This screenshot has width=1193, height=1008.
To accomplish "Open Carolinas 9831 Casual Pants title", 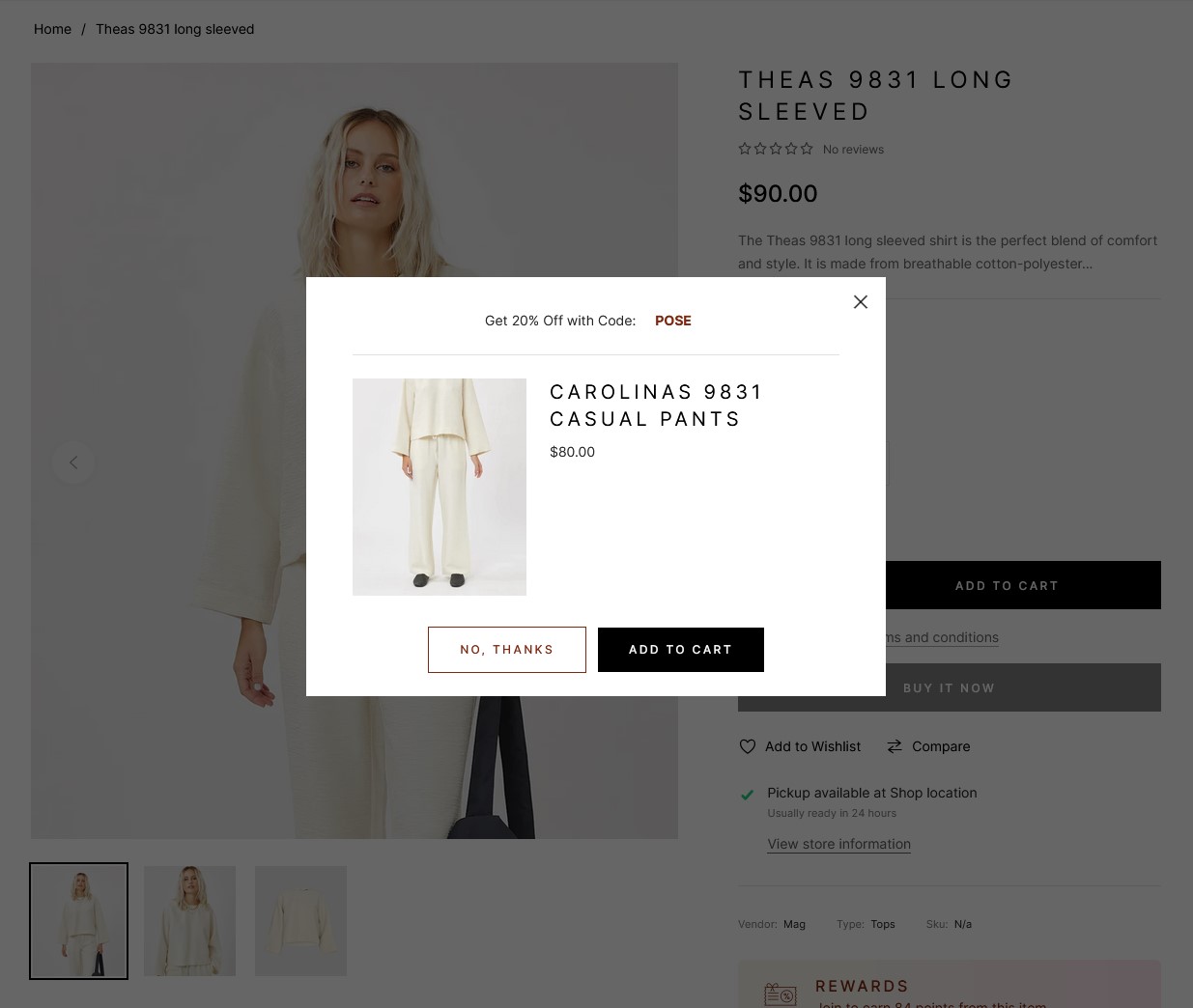I will coord(656,406).
